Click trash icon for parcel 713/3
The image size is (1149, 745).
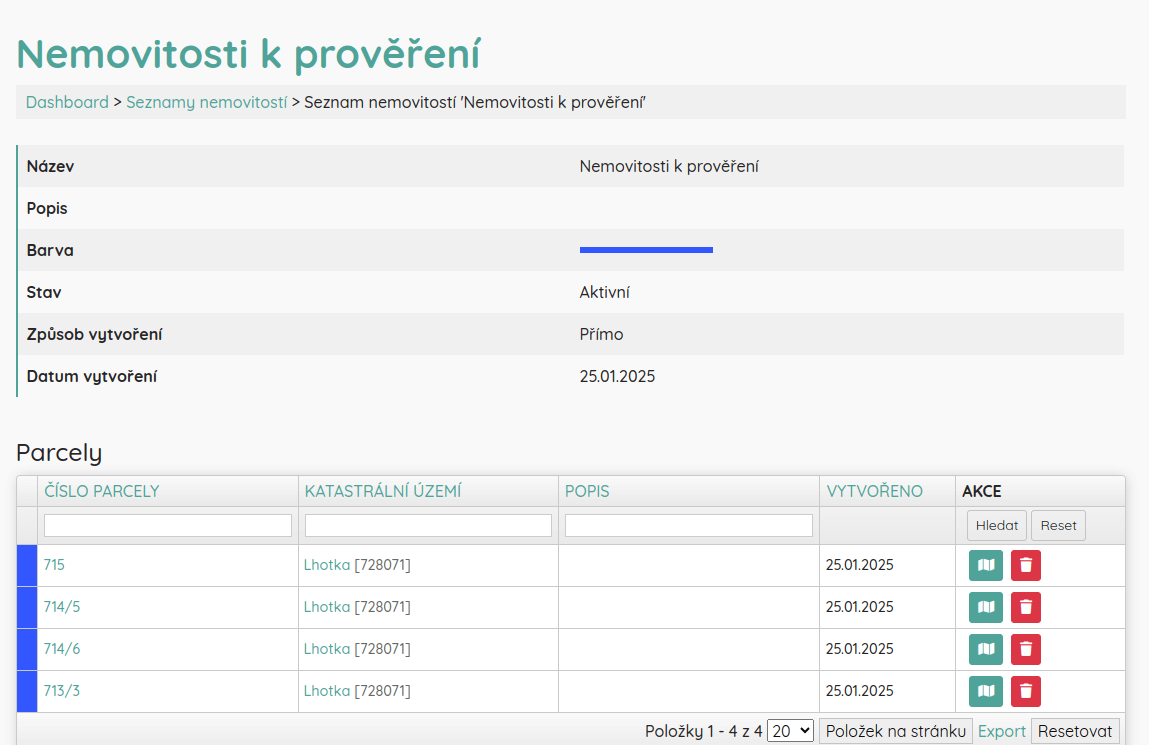[1025, 691]
